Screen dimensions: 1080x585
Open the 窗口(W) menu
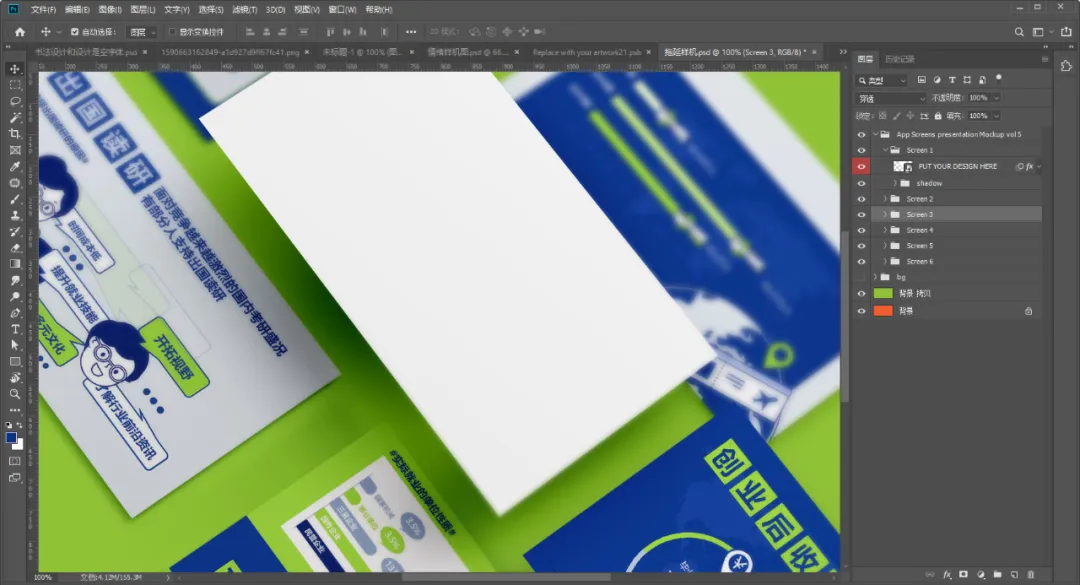[342, 10]
